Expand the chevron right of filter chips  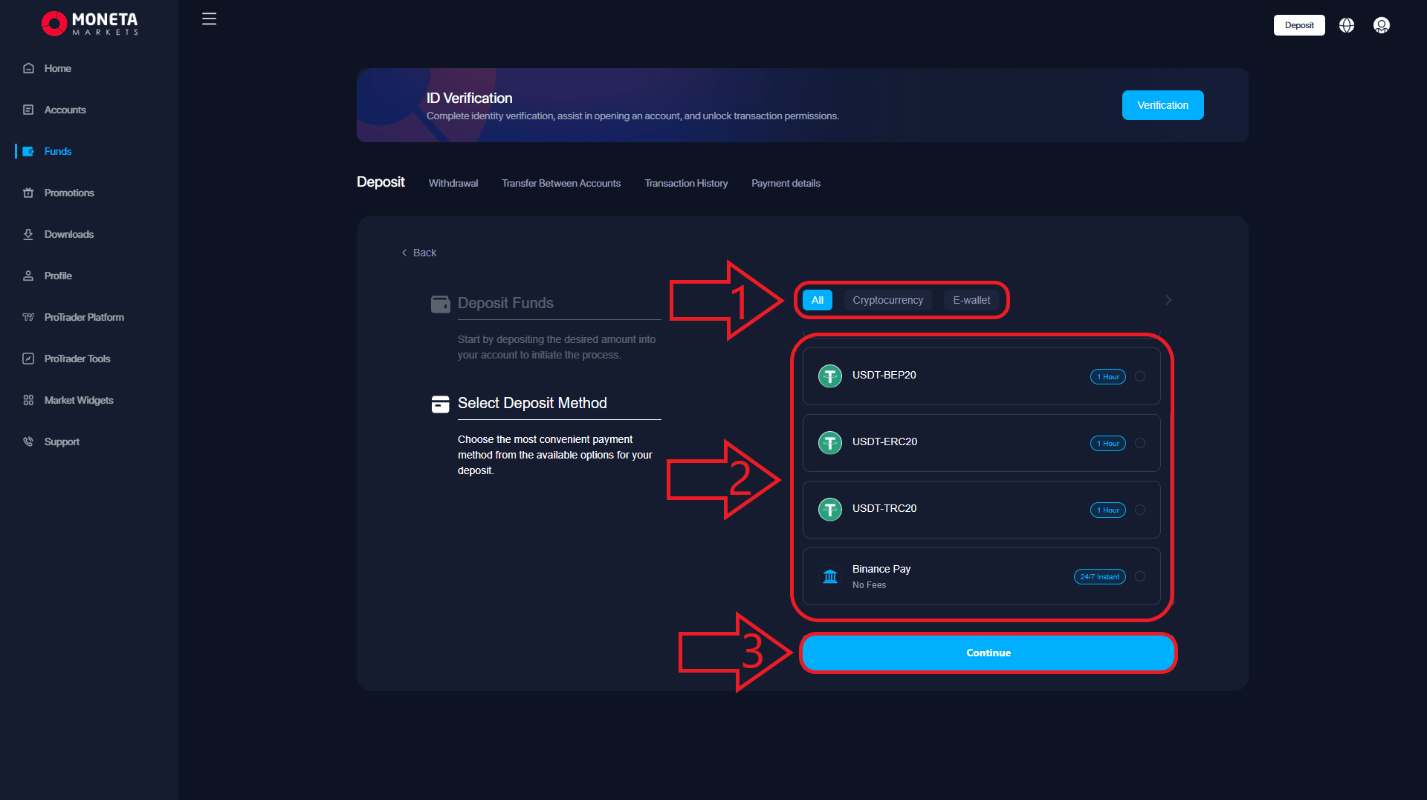click(x=1168, y=300)
